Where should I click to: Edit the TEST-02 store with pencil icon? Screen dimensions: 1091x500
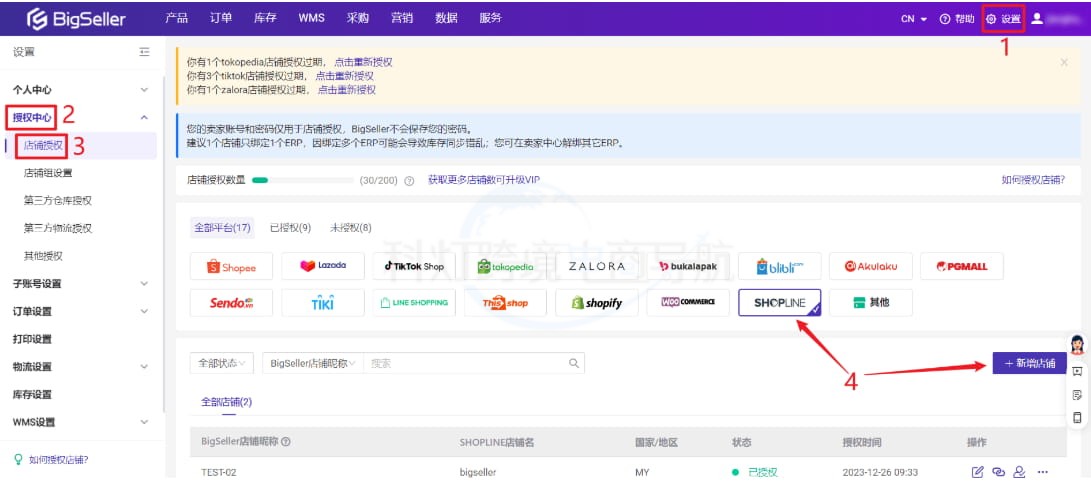[x=978, y=472]
